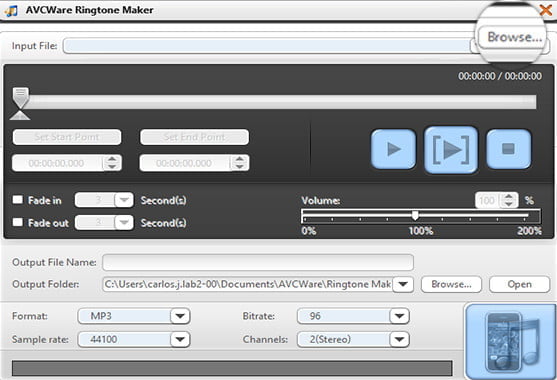Open the output folder with Open button

click(519, 284)
